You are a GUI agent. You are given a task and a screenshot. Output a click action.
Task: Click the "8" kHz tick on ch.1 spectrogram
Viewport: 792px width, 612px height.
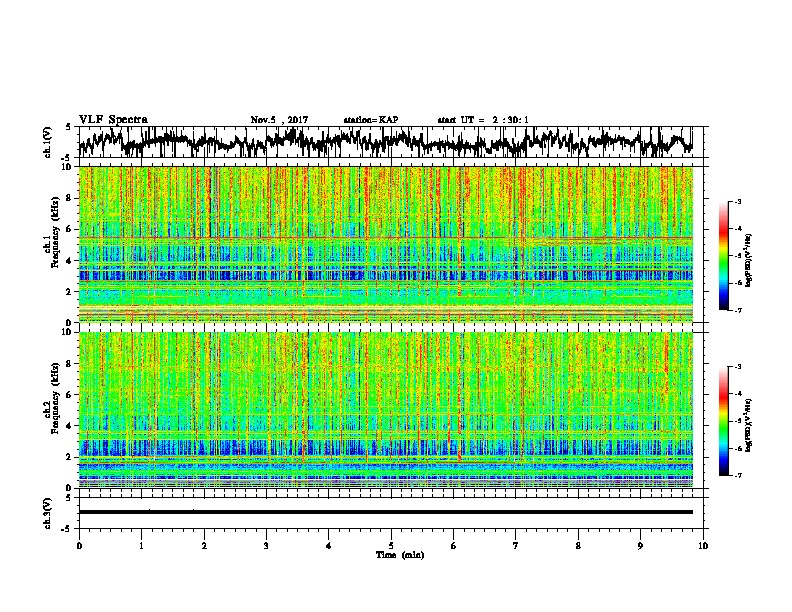[70, 198]
